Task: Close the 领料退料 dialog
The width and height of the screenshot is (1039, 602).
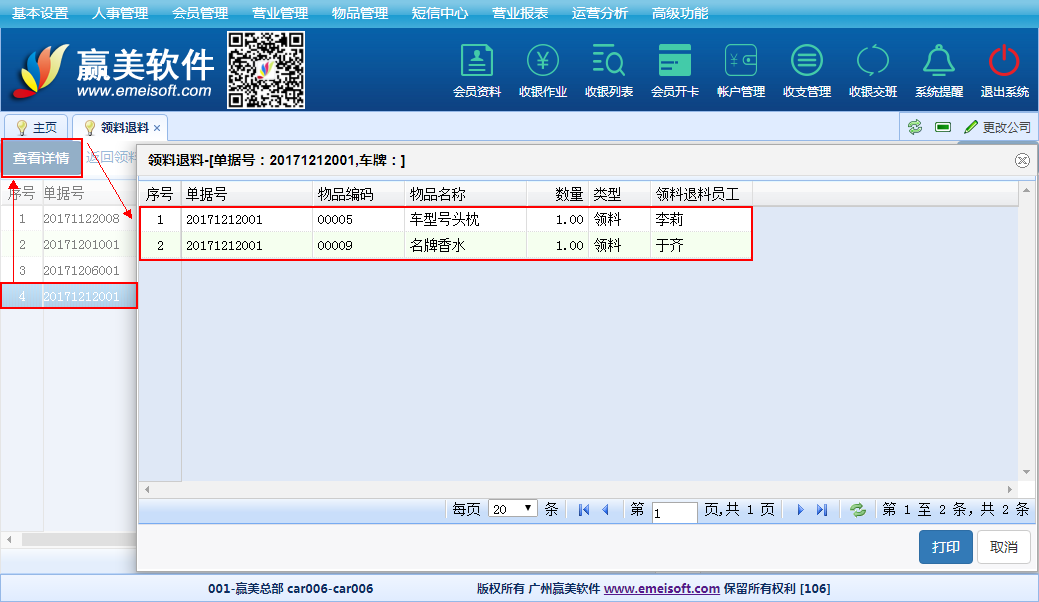Action: [1022, 160]
